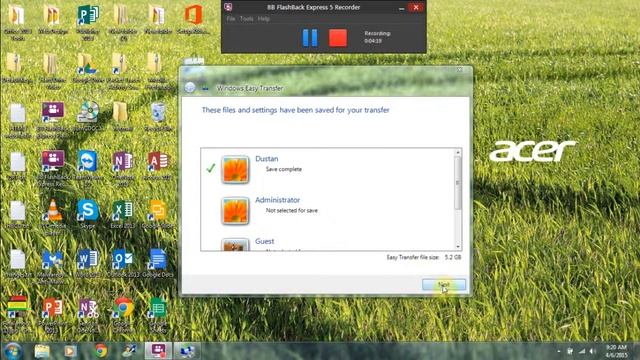
Task: Click the Next button in Easy Transfer
Action: coord(444,284)
